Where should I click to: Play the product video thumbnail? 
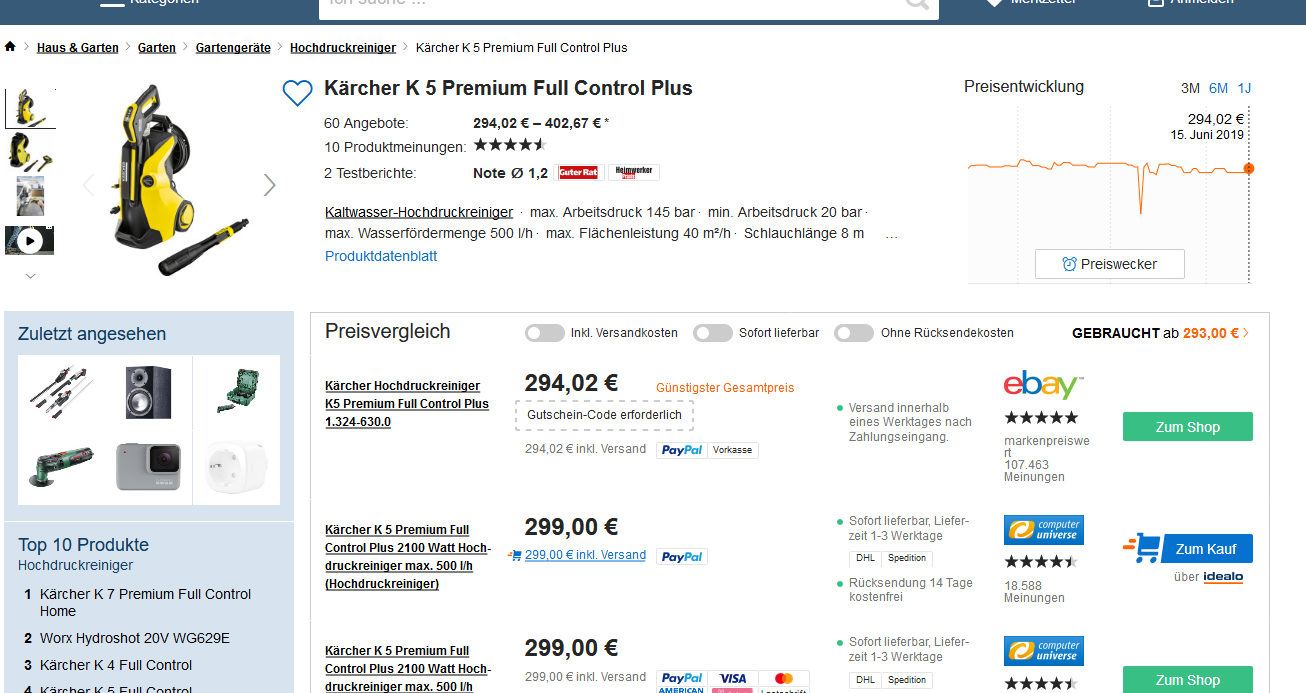pyautogui.click(x=30, y=240)
